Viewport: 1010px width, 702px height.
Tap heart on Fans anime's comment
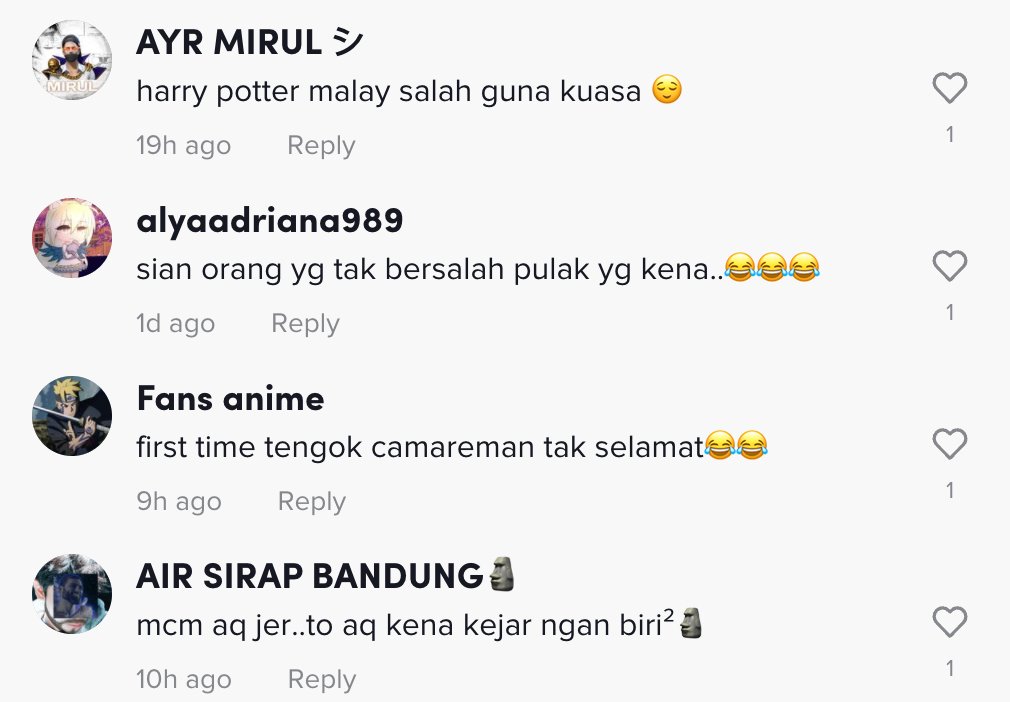[x=949, y=444]
